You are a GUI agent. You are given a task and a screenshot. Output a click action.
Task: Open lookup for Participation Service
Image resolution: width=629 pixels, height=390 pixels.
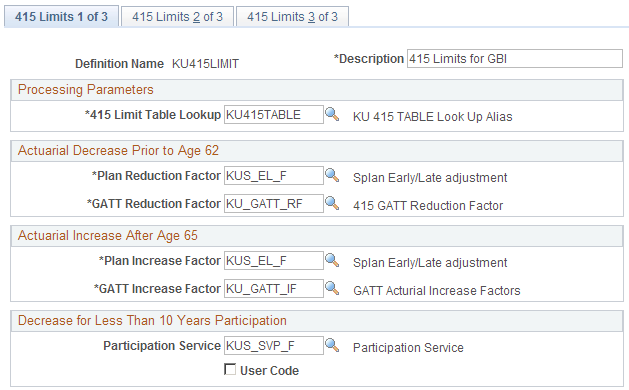point(332,345)
